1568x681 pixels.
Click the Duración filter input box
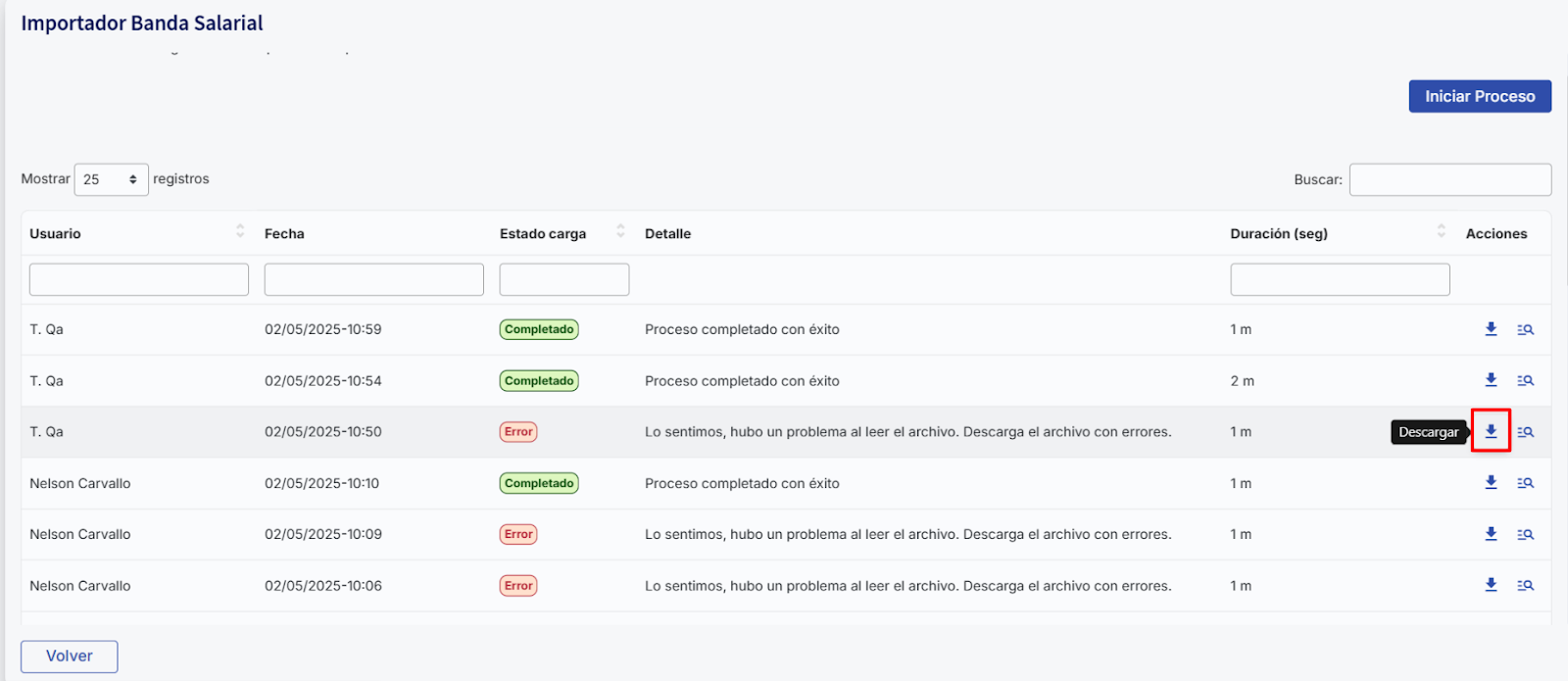click(x=1340, y=279)
